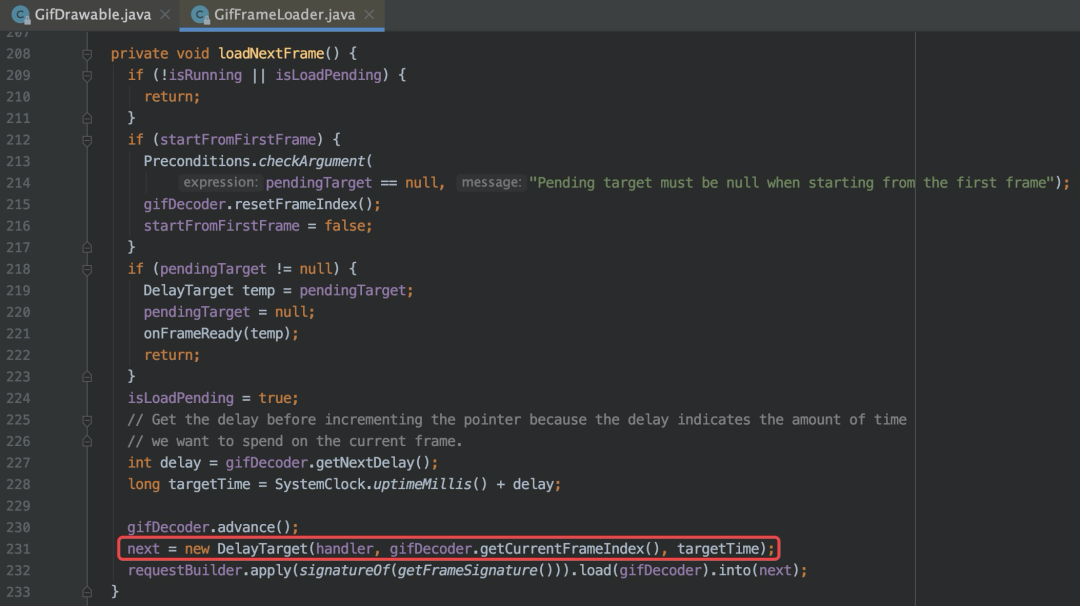
Task: Click isLoadPending in the line 209 condition
Action: click(328, 75)
